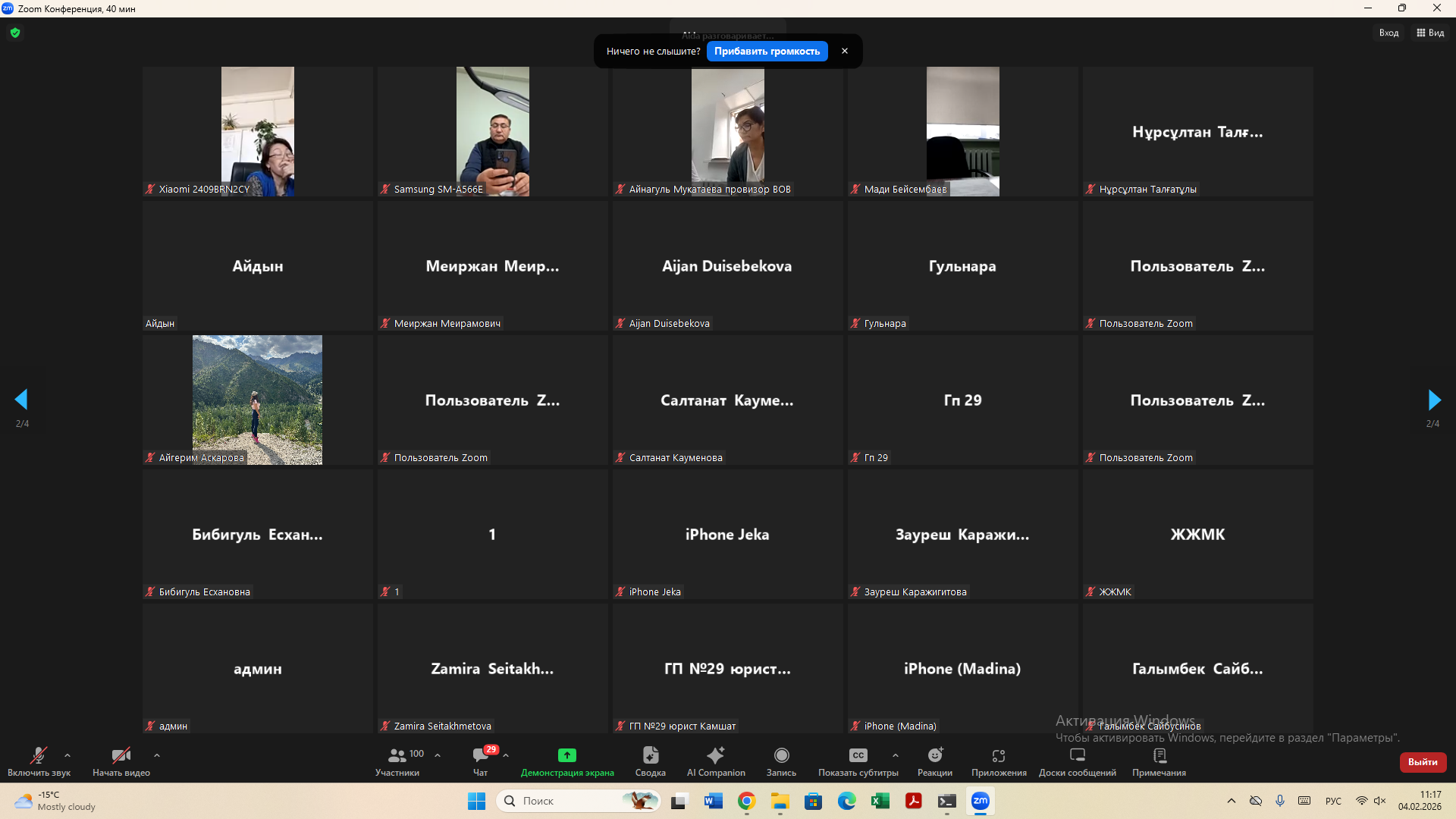Toggle Показать субтитры captions
Viewport: 1456px width, 819px height.
pos(858,755)
